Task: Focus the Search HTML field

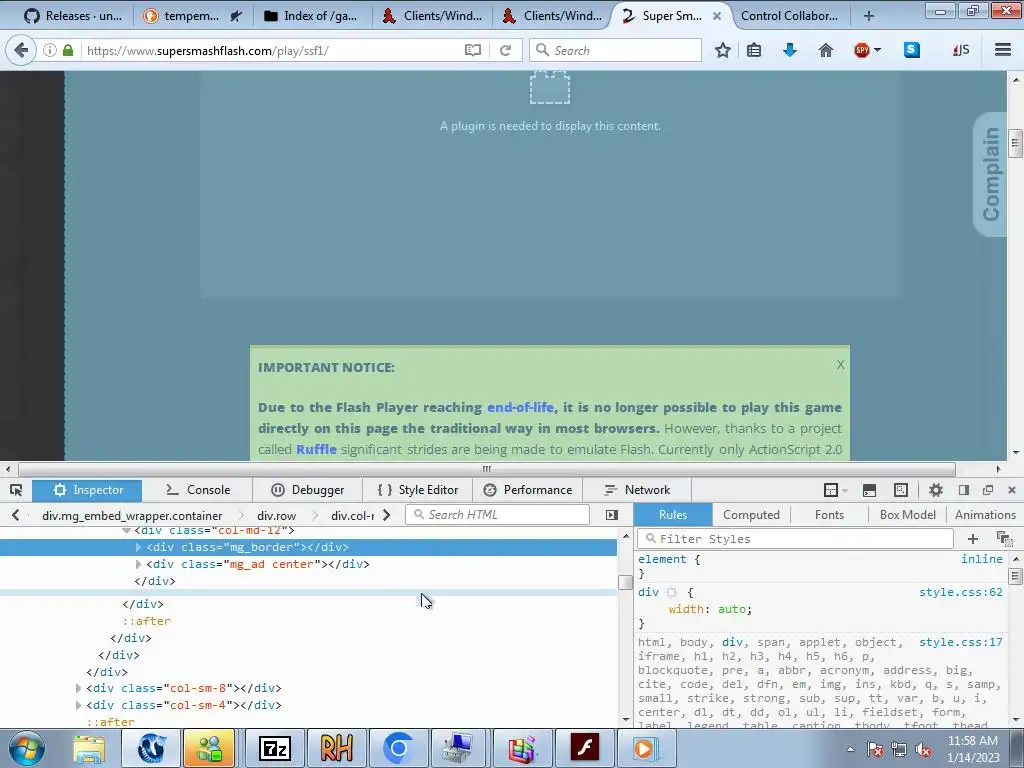Action: coord(498,515)
